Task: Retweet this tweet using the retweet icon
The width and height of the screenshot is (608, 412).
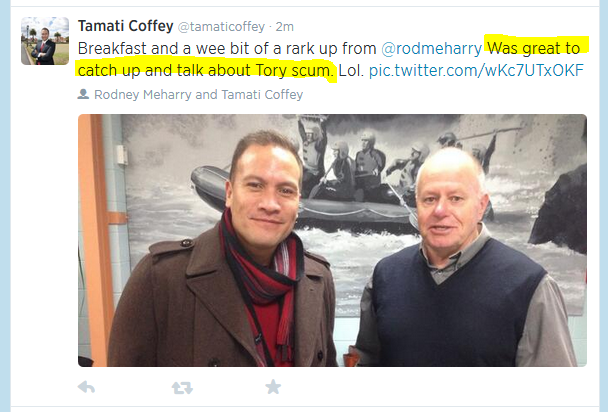Action: tap(182, 387)
